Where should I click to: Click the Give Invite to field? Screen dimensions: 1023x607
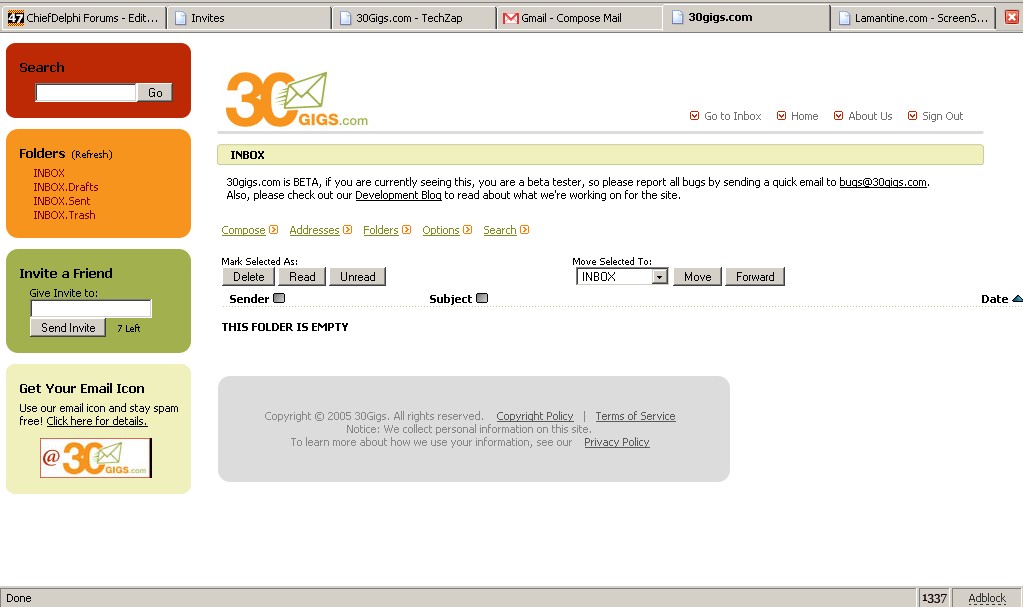[x=91, y=308]
